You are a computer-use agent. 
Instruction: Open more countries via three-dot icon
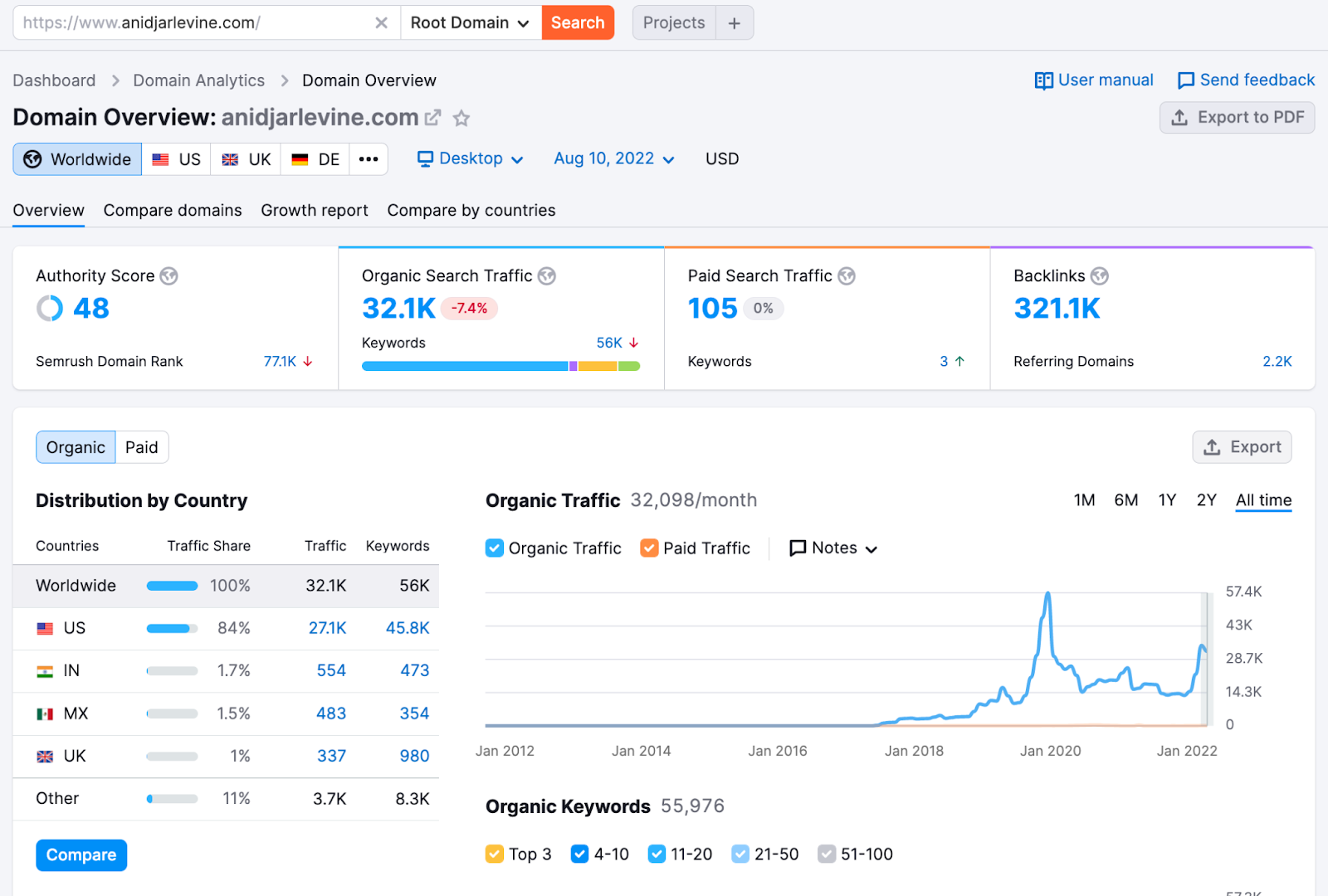[369, 159]
